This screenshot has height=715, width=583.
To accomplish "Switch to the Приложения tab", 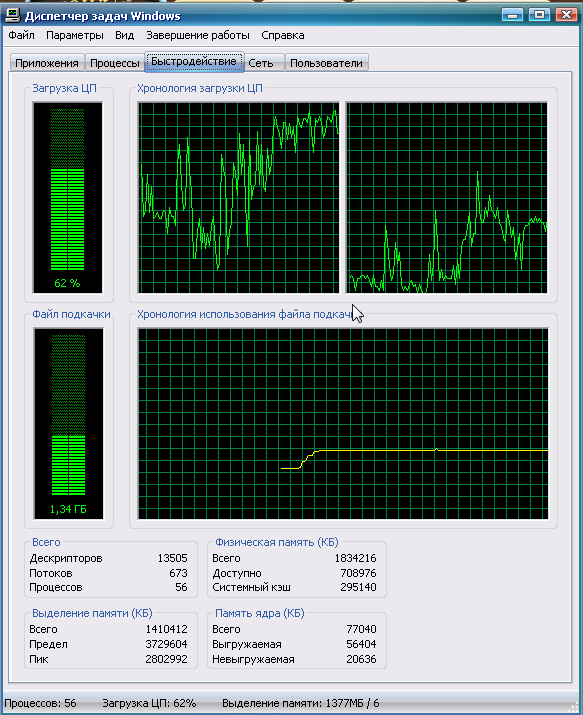I will click(47, 63).
